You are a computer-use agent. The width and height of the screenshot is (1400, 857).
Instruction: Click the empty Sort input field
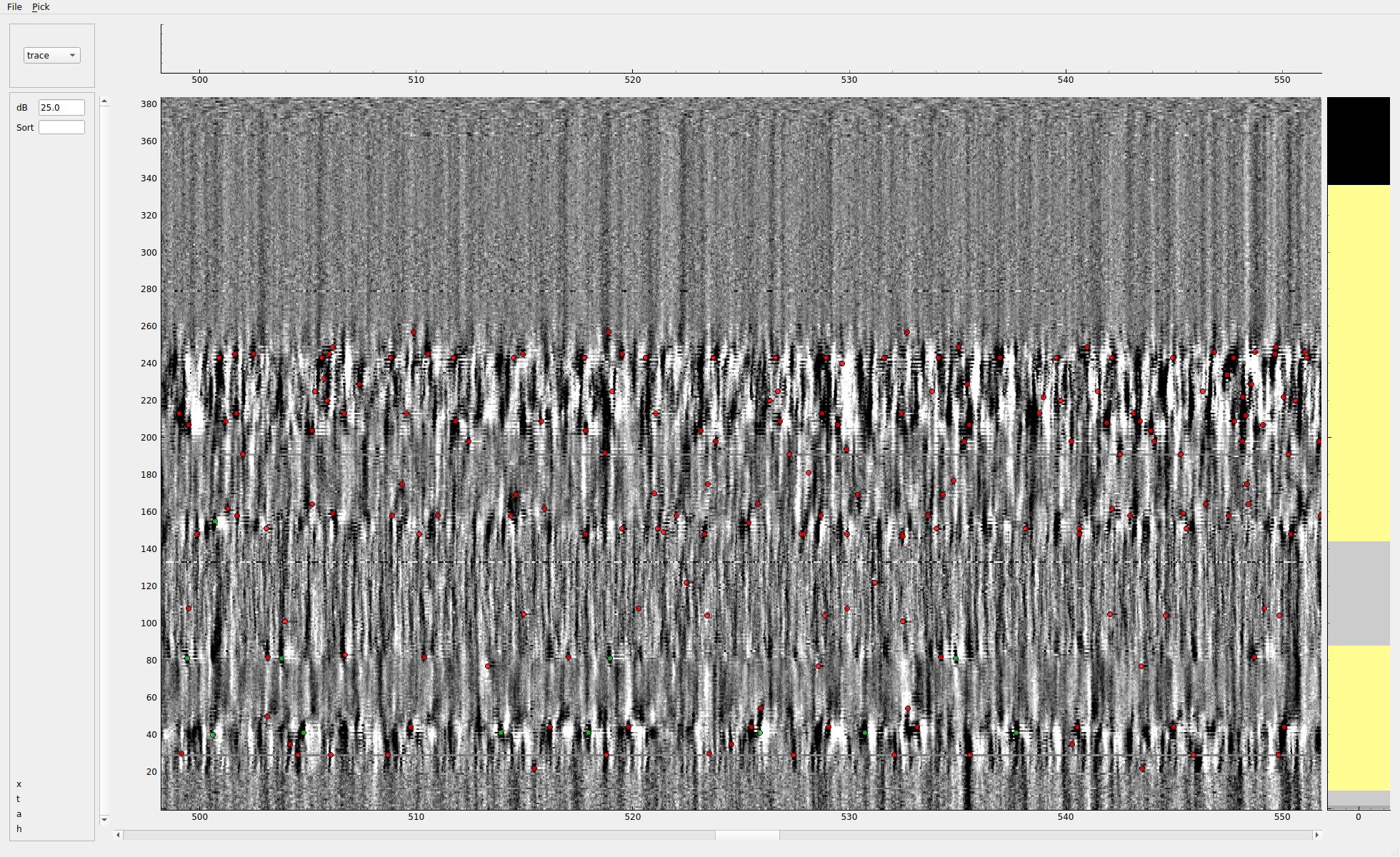(x=61, y=127)
